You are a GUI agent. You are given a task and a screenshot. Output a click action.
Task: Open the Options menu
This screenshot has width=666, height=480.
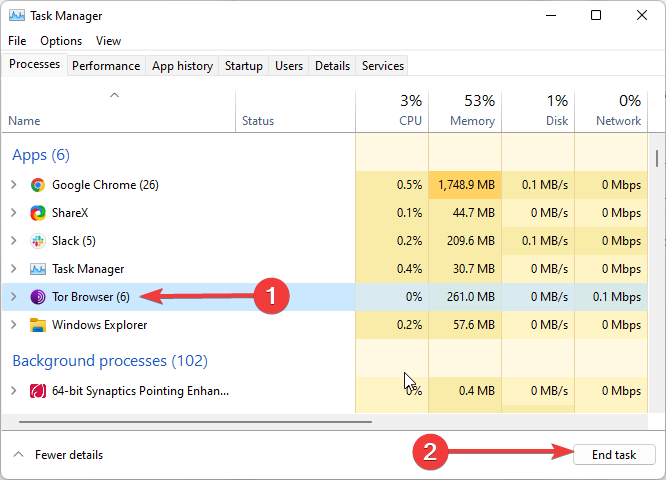click(61, 41)
